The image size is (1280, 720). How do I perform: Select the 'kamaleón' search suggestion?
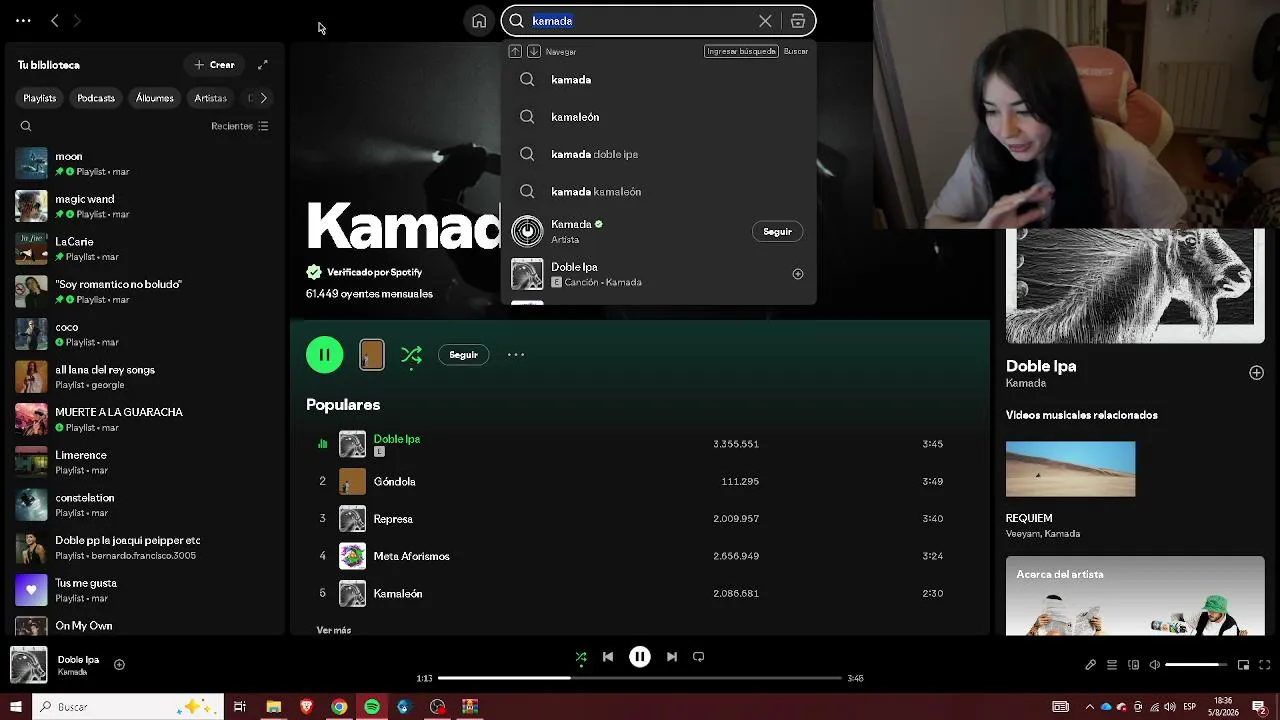point(658,117)
